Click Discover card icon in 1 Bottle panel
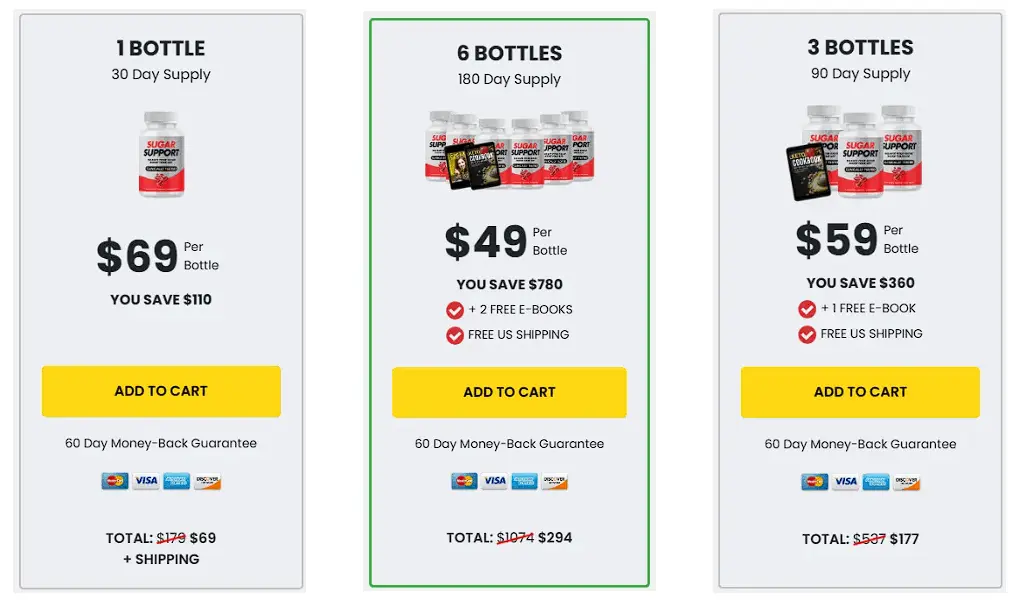 click(x=207, y=481)
